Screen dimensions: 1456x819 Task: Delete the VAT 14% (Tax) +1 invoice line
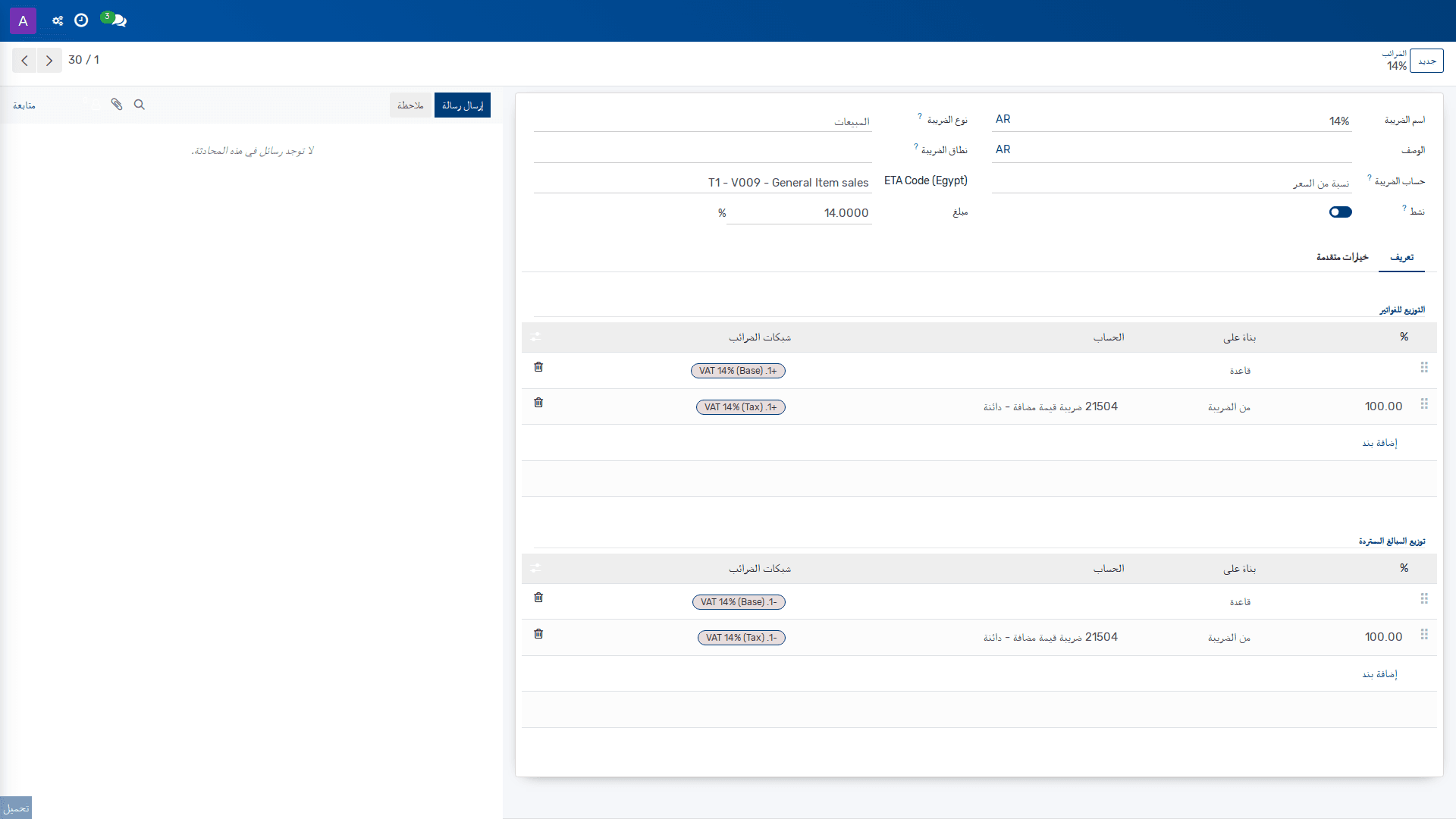[x=538, y=403]
